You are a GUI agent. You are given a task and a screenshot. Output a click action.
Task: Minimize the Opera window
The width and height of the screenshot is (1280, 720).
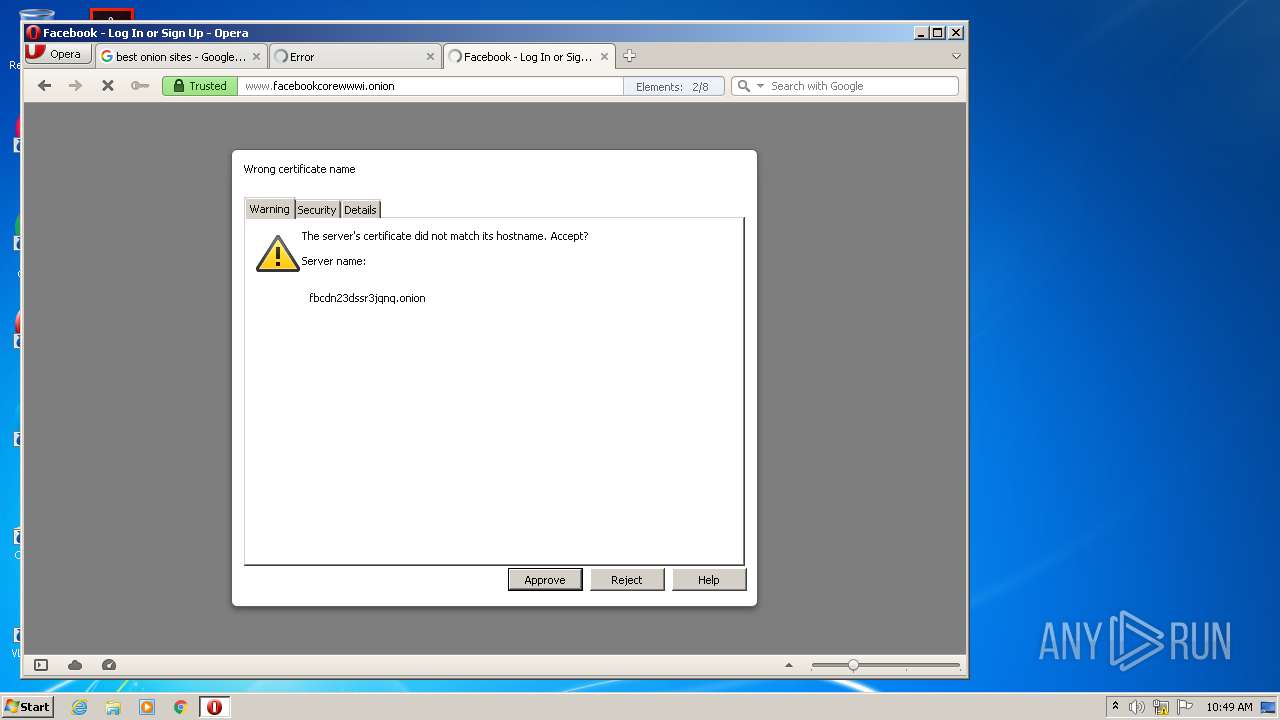(x=921, y=33)
